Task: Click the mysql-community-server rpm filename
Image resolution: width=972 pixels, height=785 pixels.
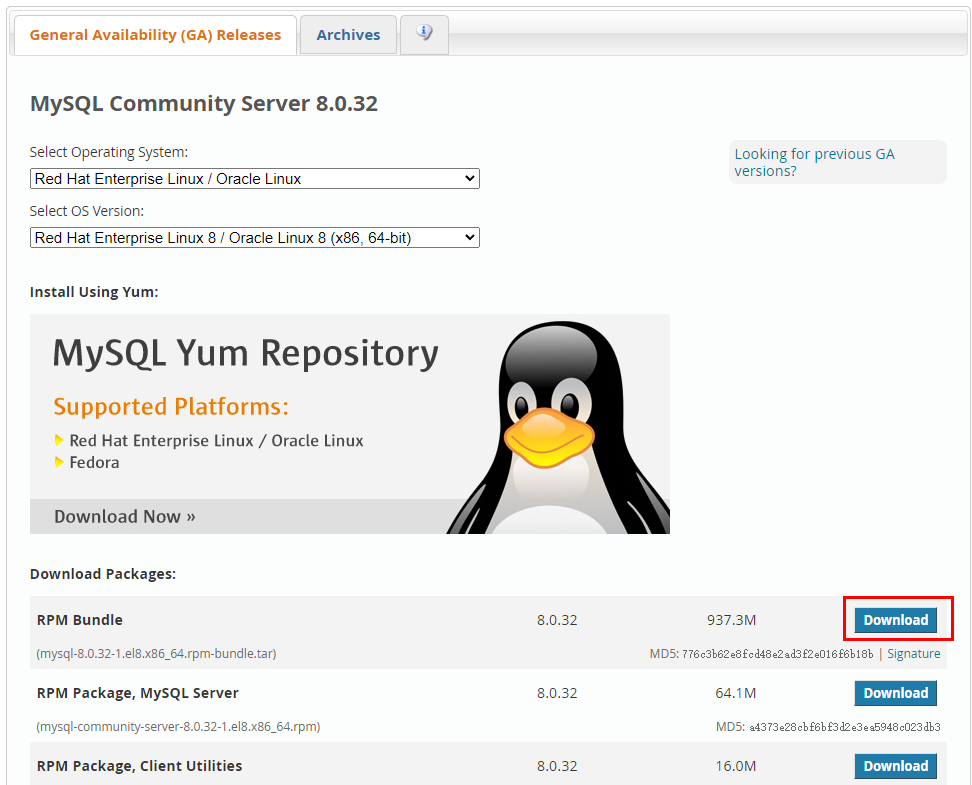Action: tap(178, 727)
